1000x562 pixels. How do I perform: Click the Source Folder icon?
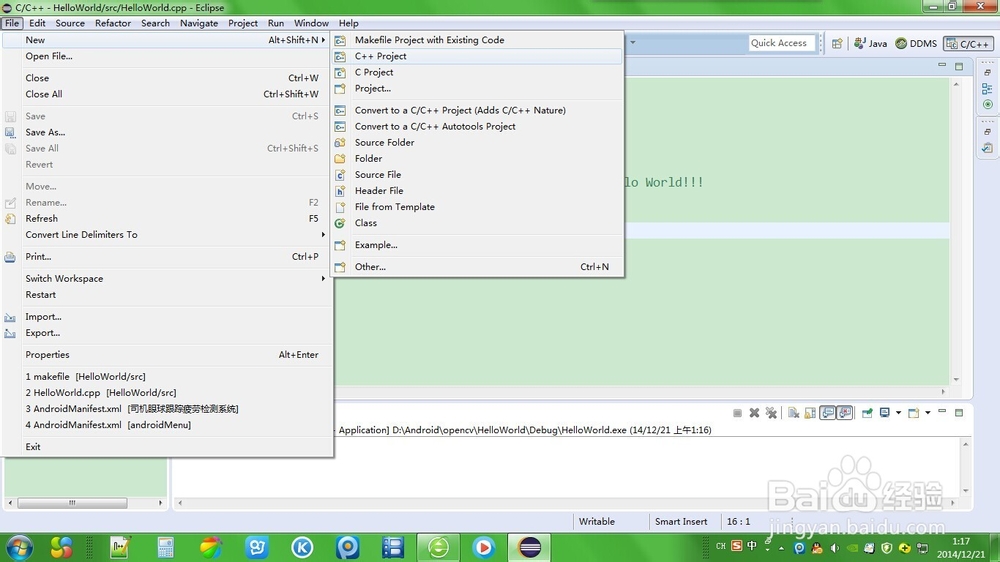[x=341, y=142]
